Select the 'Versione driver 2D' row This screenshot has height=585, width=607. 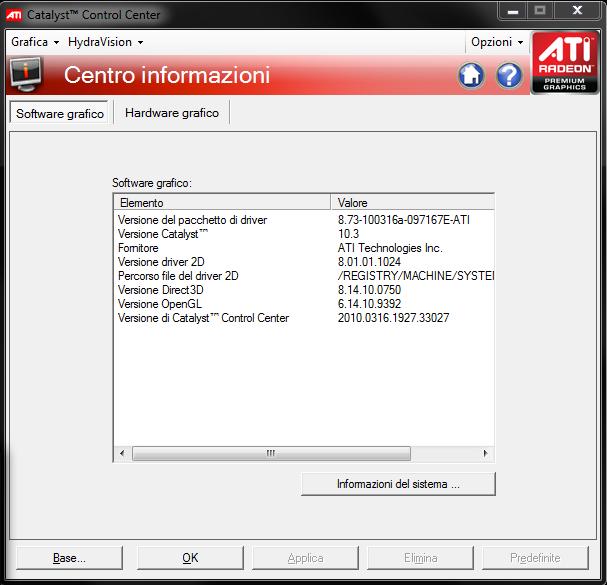304,262
